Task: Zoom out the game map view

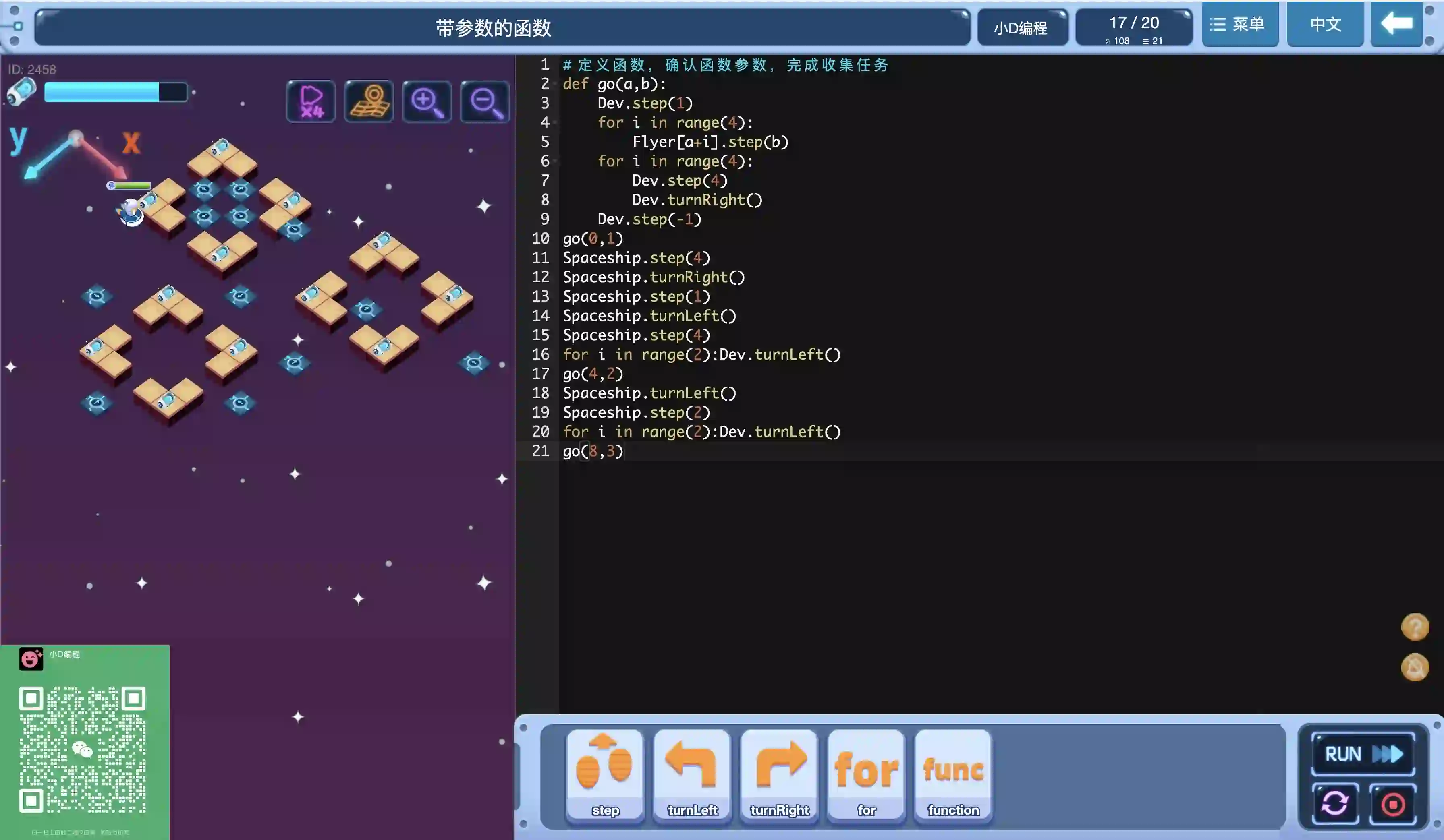Action: 485,101
